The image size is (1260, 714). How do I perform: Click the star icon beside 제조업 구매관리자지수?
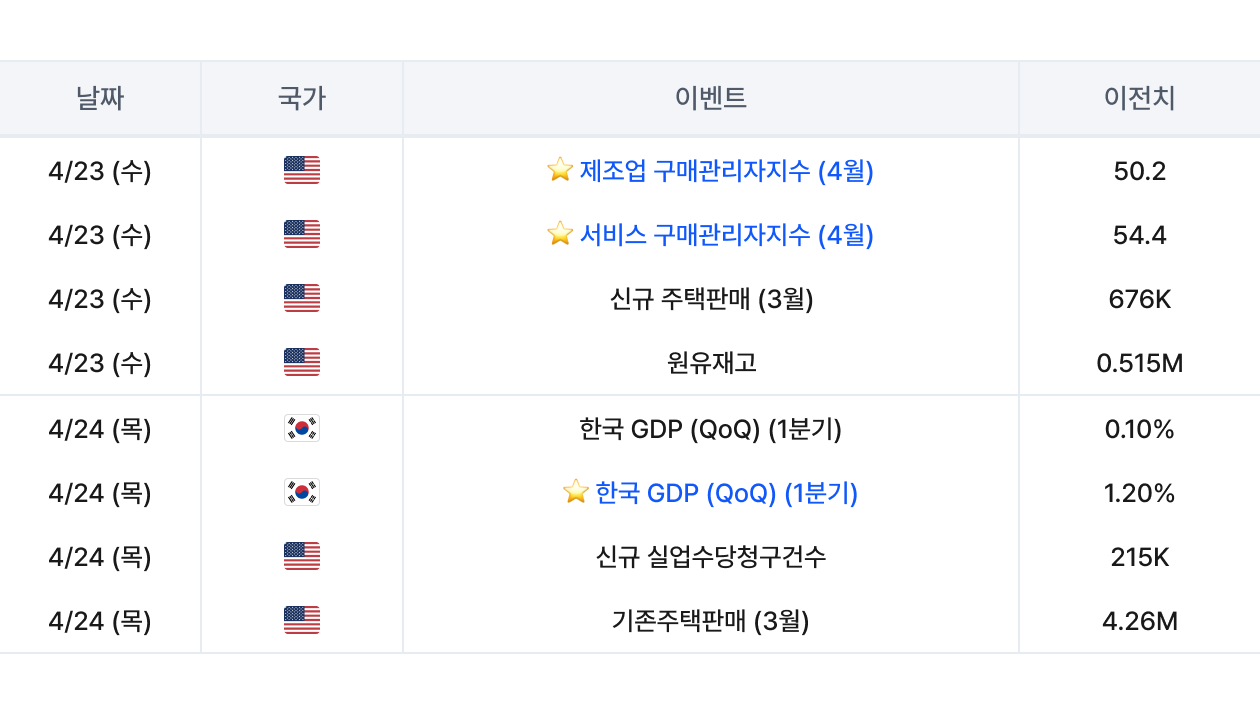pyautogui.click(x=560, y=170)
